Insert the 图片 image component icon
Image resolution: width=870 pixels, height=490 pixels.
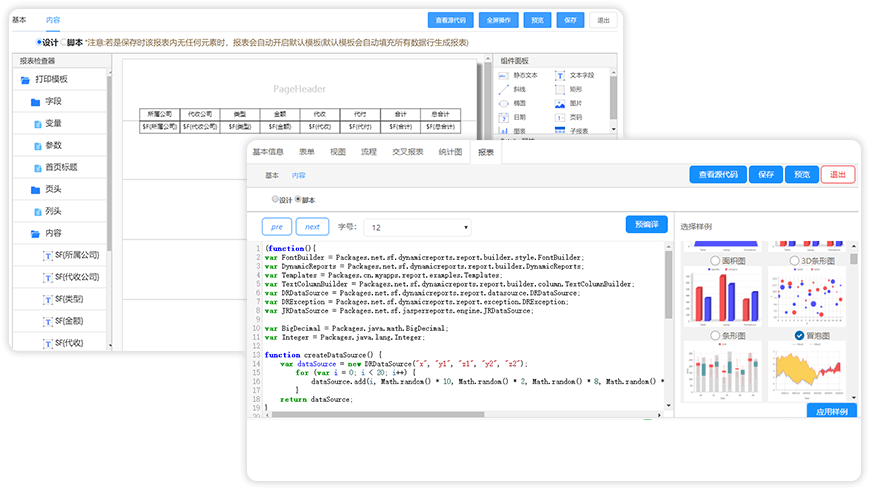[559, 103]
